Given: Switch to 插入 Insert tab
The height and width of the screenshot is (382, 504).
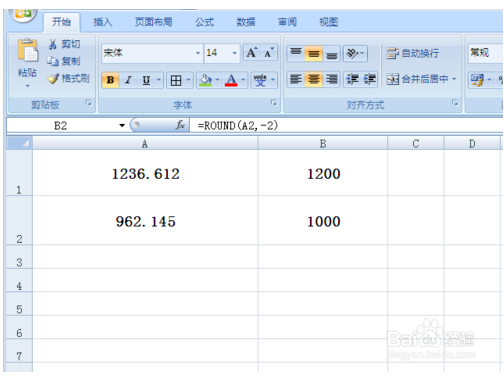Looking at the screenshot, I should coord(103,22).
